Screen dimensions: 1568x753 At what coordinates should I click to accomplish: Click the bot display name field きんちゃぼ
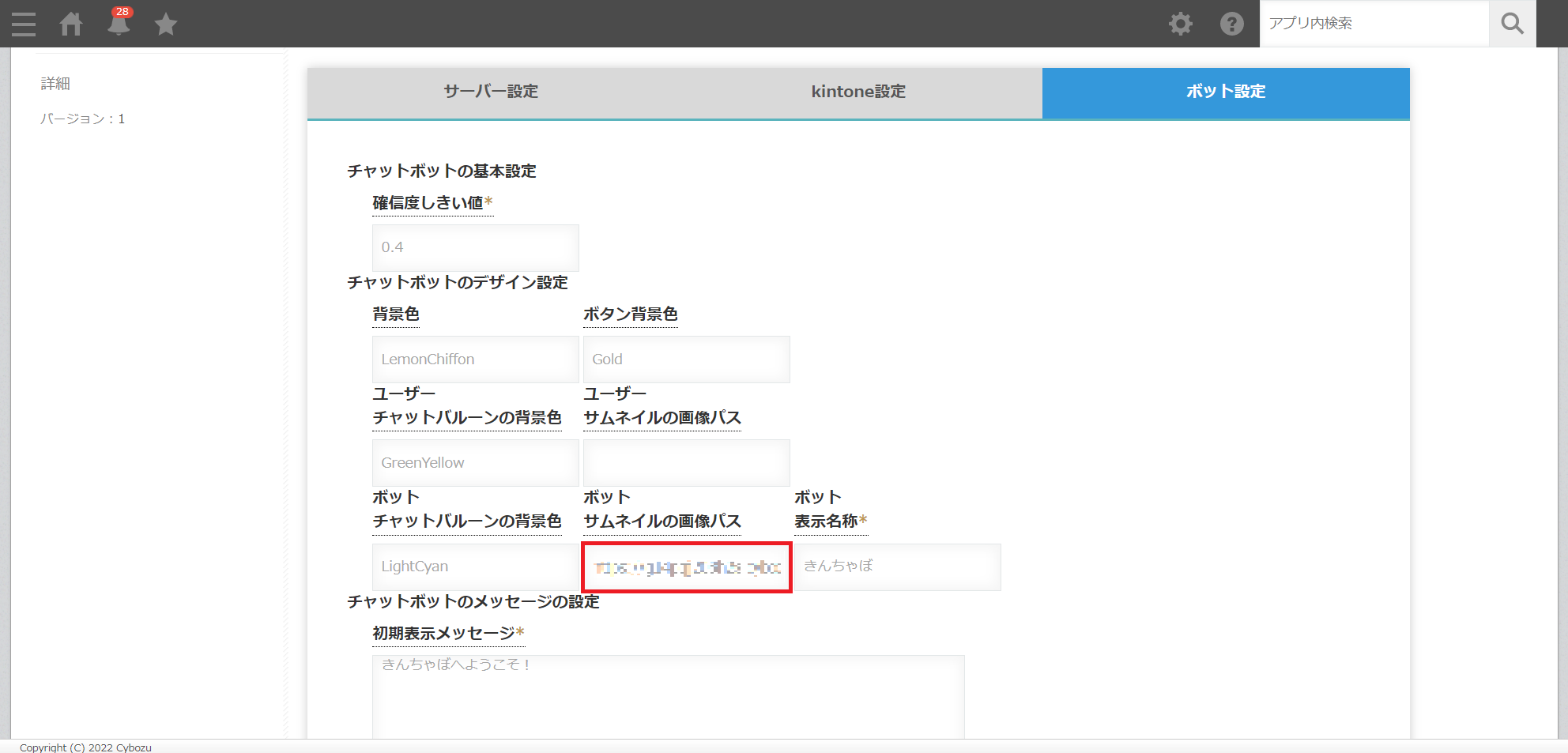(897, 567)
